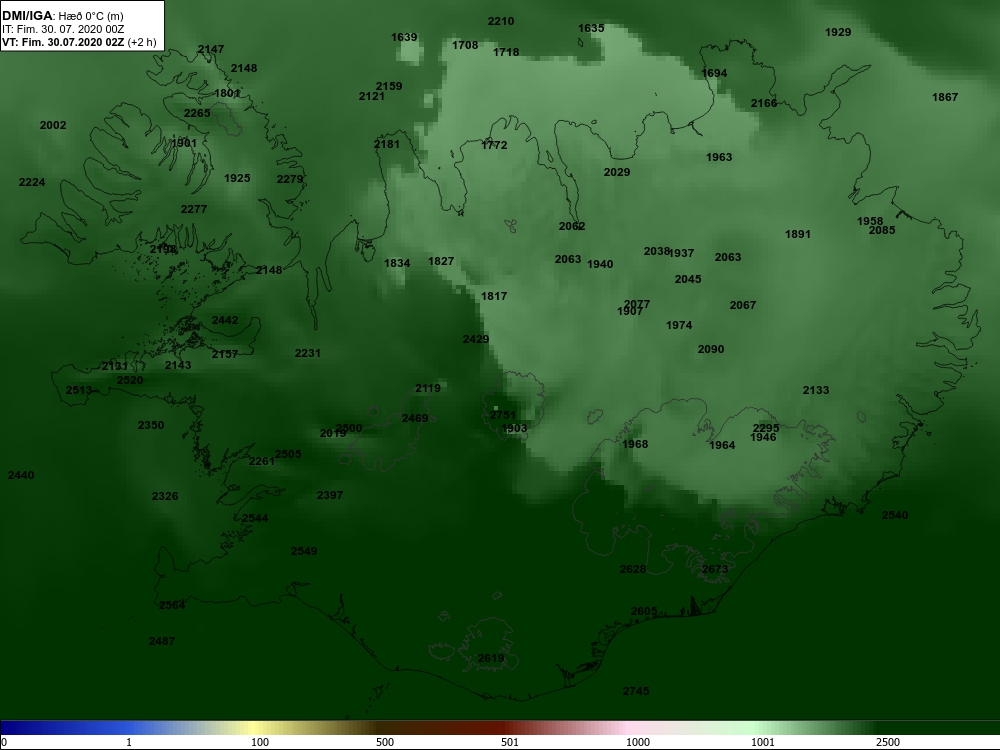Image resolution: width=1000 pixels, height=750 pixels.
Task: Select the 2619 value on the south glacier
Action: (490, 658)
